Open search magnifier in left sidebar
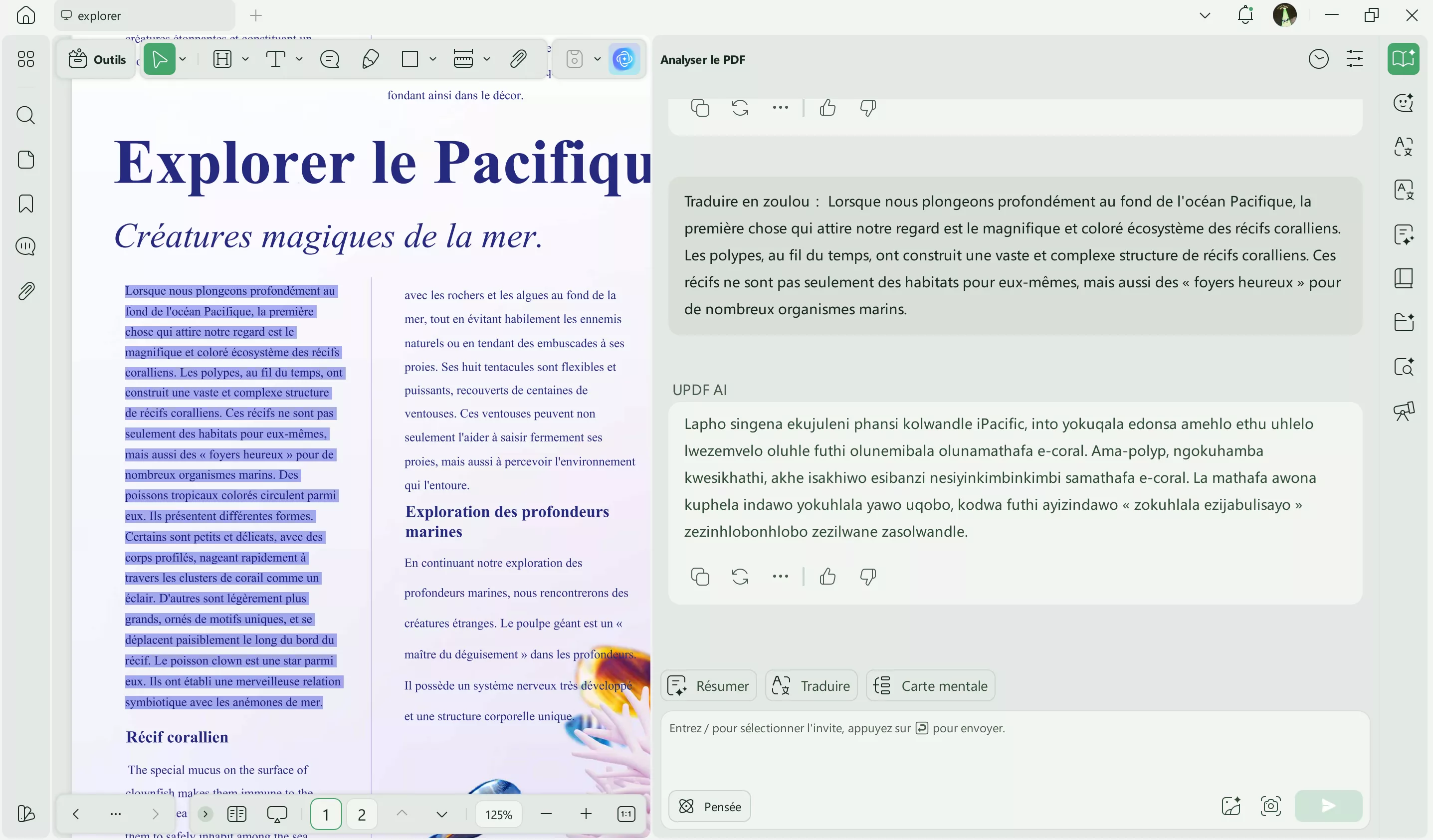 (25, 115)
